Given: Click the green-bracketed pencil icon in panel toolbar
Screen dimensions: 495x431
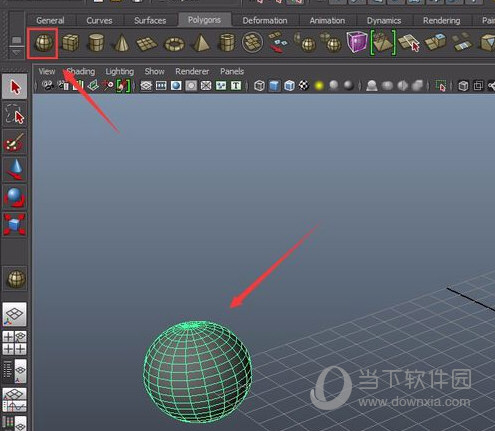Looking at the screenshot, I should [123, 86].
